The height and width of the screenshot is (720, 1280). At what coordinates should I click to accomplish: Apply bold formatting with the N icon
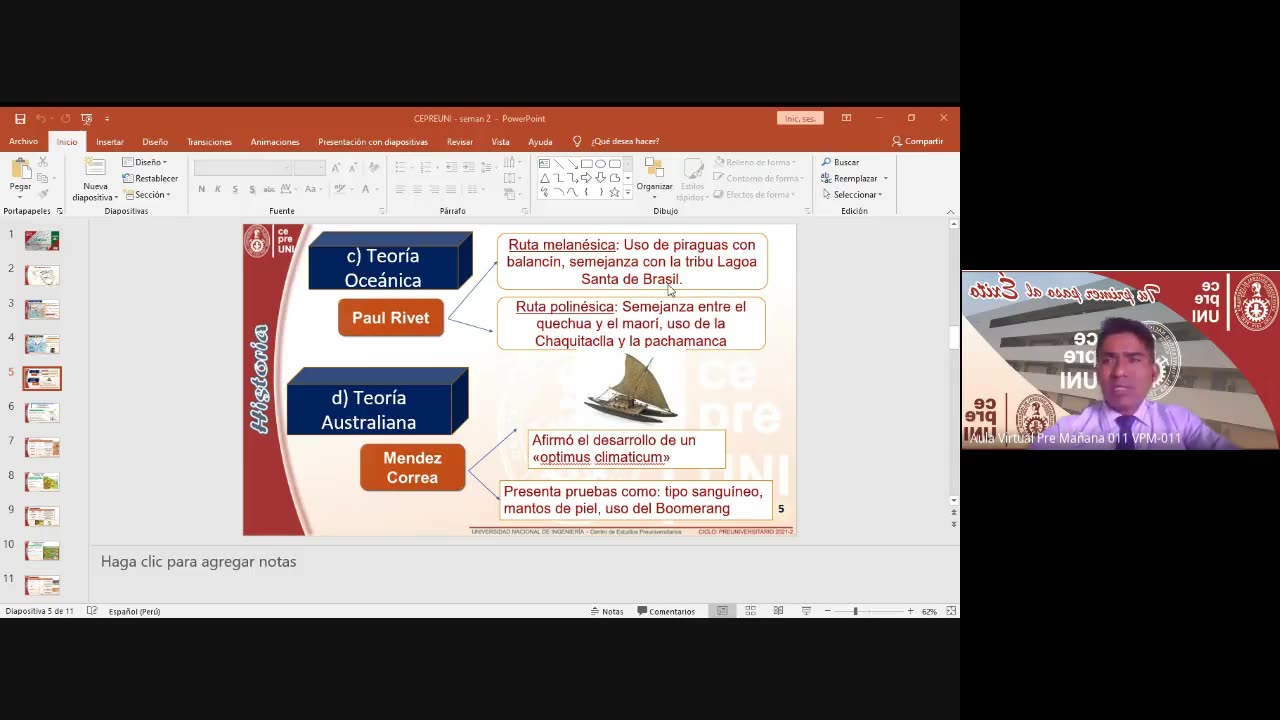coord(202,189)
